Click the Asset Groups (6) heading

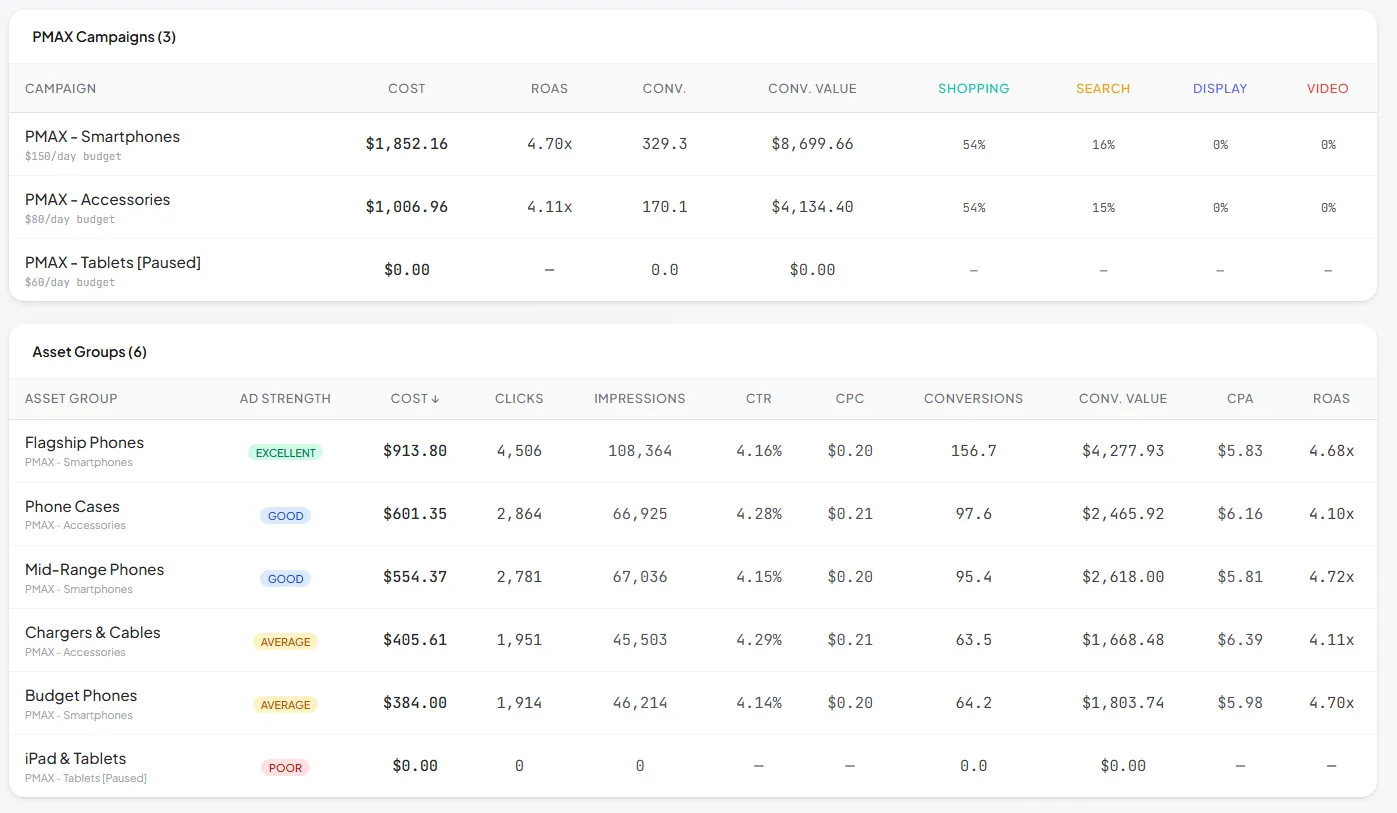[90, 352]
